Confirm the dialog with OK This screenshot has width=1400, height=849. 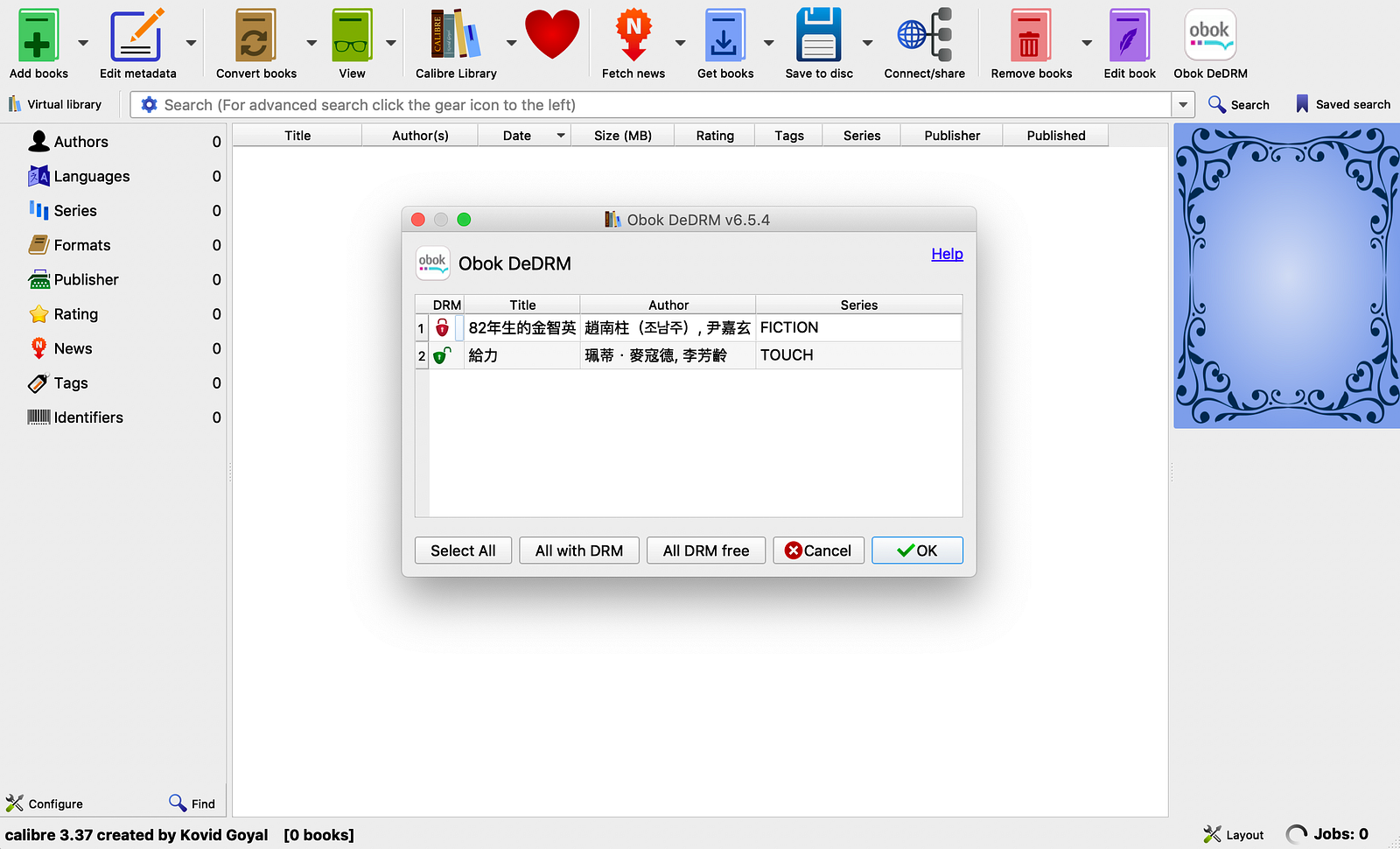tap(917, 551)
